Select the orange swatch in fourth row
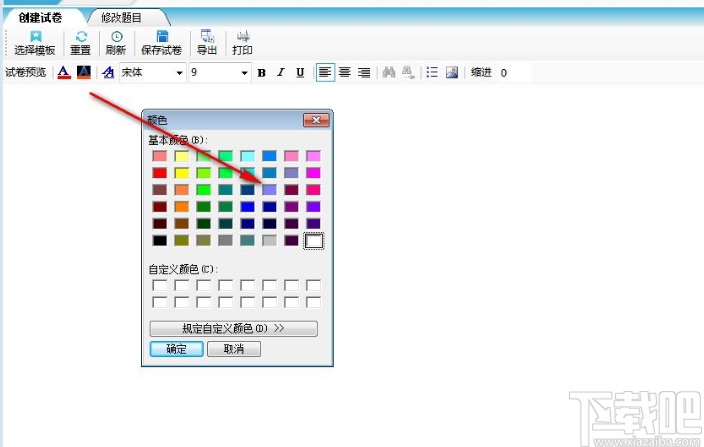The height and width of the screenshot is (447, 704). point(181,206)
